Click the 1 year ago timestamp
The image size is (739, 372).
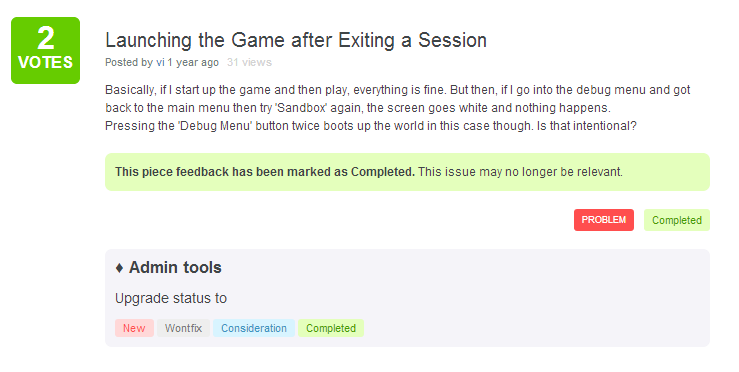click(x=193, y=62)
